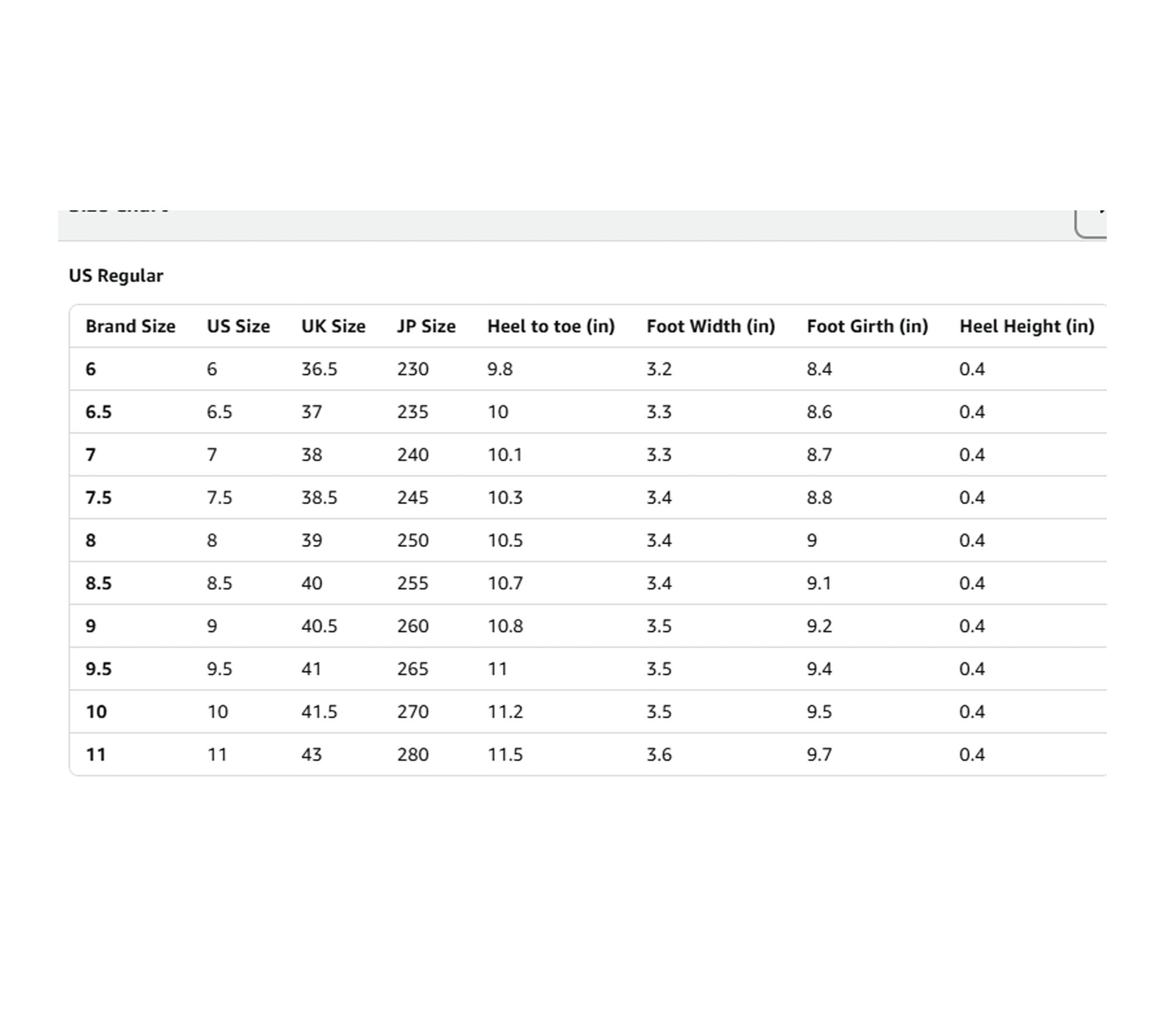Click the UK size 41.5 cell

[x=319, y=712]
